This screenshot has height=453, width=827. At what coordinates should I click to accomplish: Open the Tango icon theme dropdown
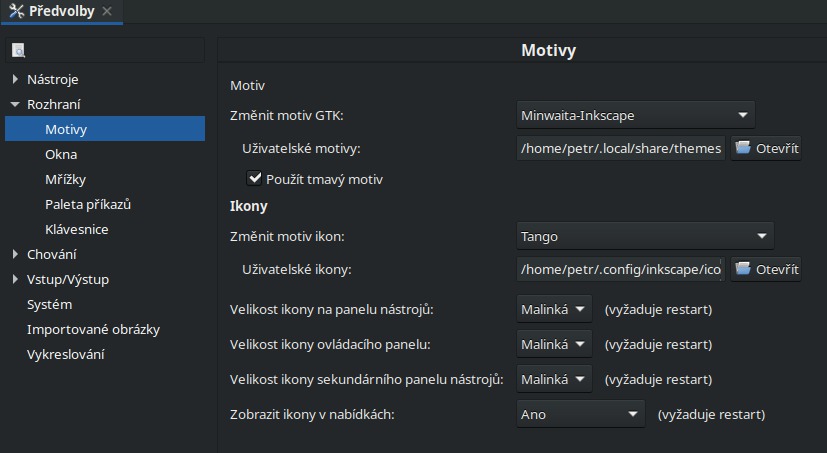pos(645,236)
